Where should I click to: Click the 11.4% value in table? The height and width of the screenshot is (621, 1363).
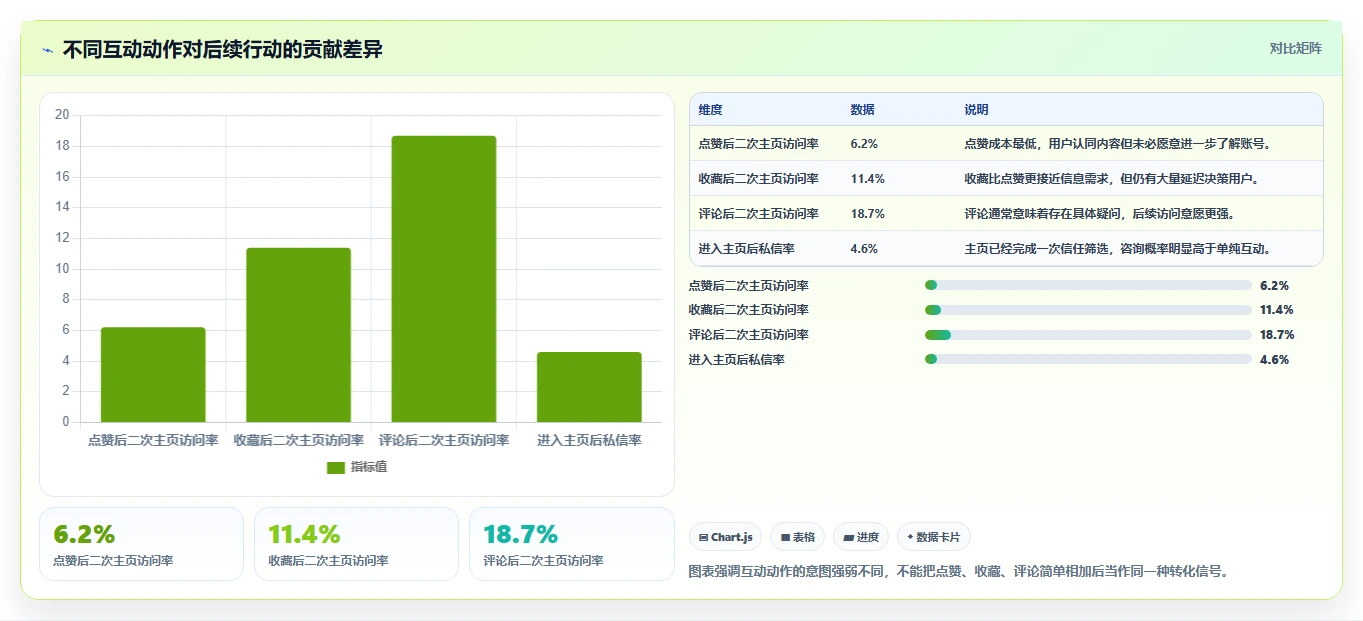[867, 179]
